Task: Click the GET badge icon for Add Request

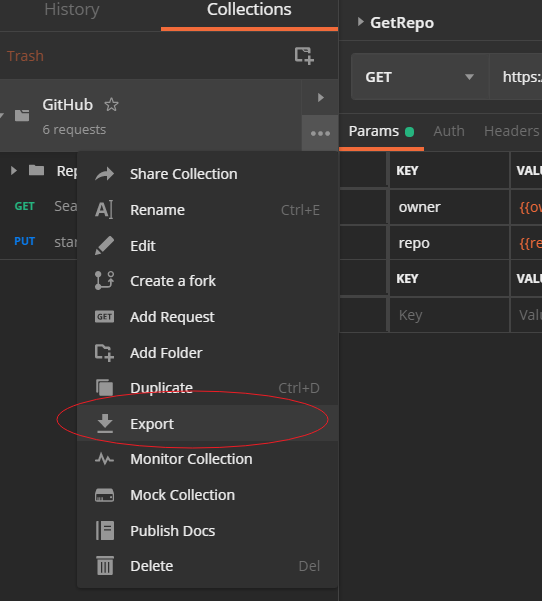Action: [104, 317]
